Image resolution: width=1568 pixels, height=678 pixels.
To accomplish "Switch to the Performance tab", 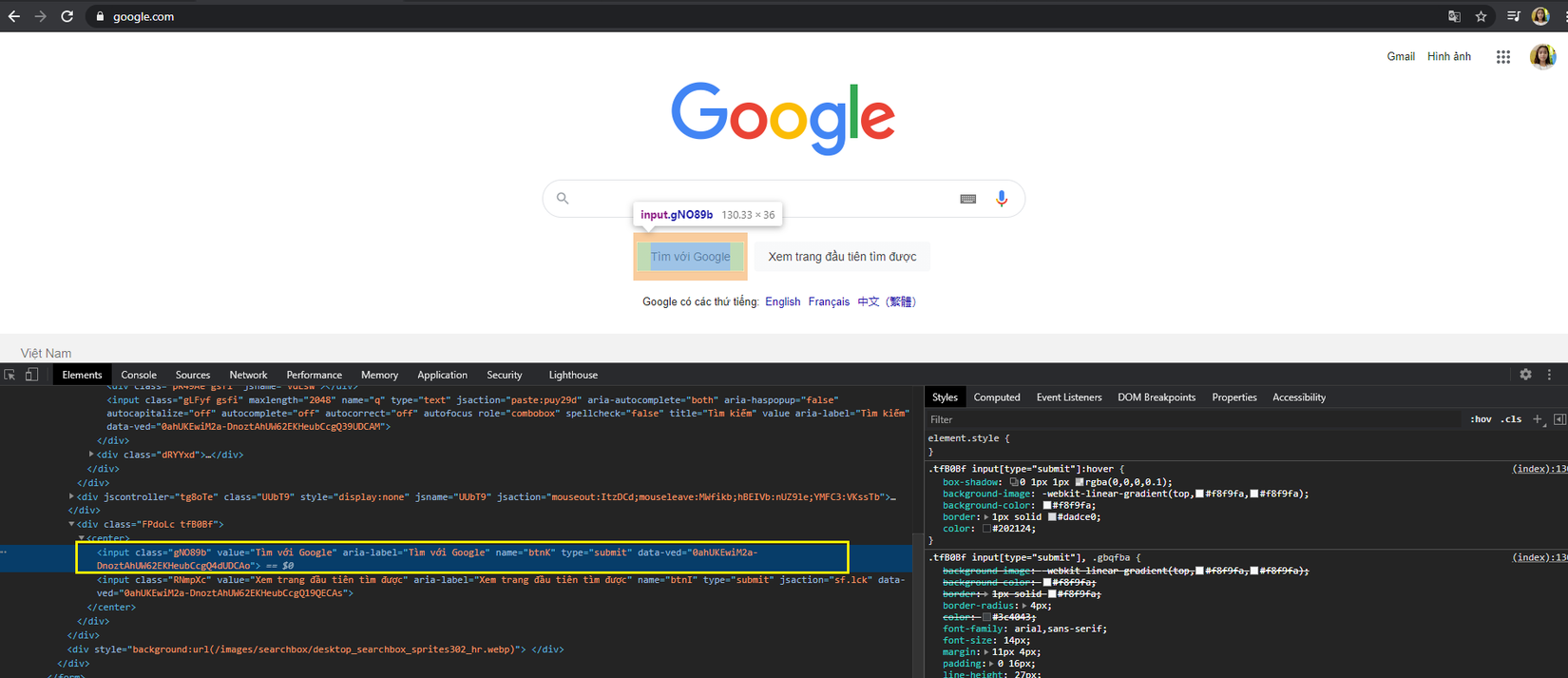I will click(x=315, y=375).
